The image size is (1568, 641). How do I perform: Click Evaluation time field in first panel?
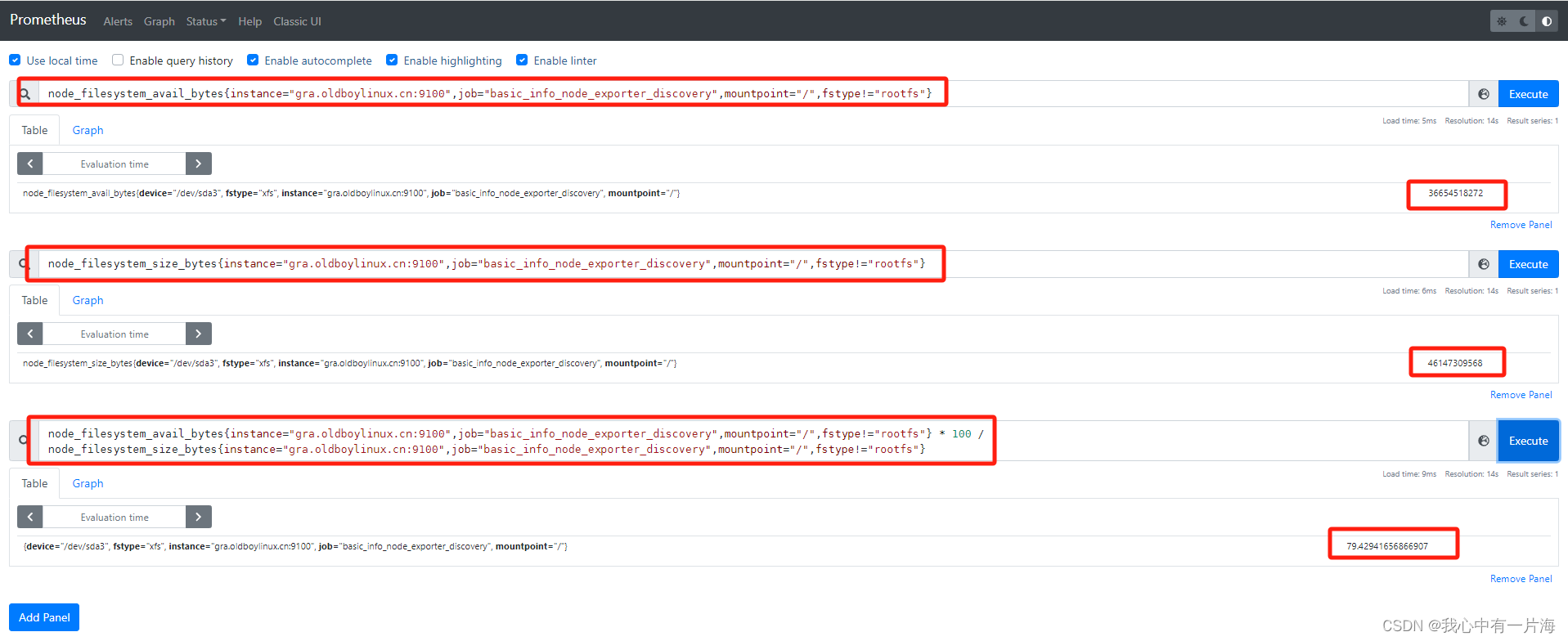(115, 164)
